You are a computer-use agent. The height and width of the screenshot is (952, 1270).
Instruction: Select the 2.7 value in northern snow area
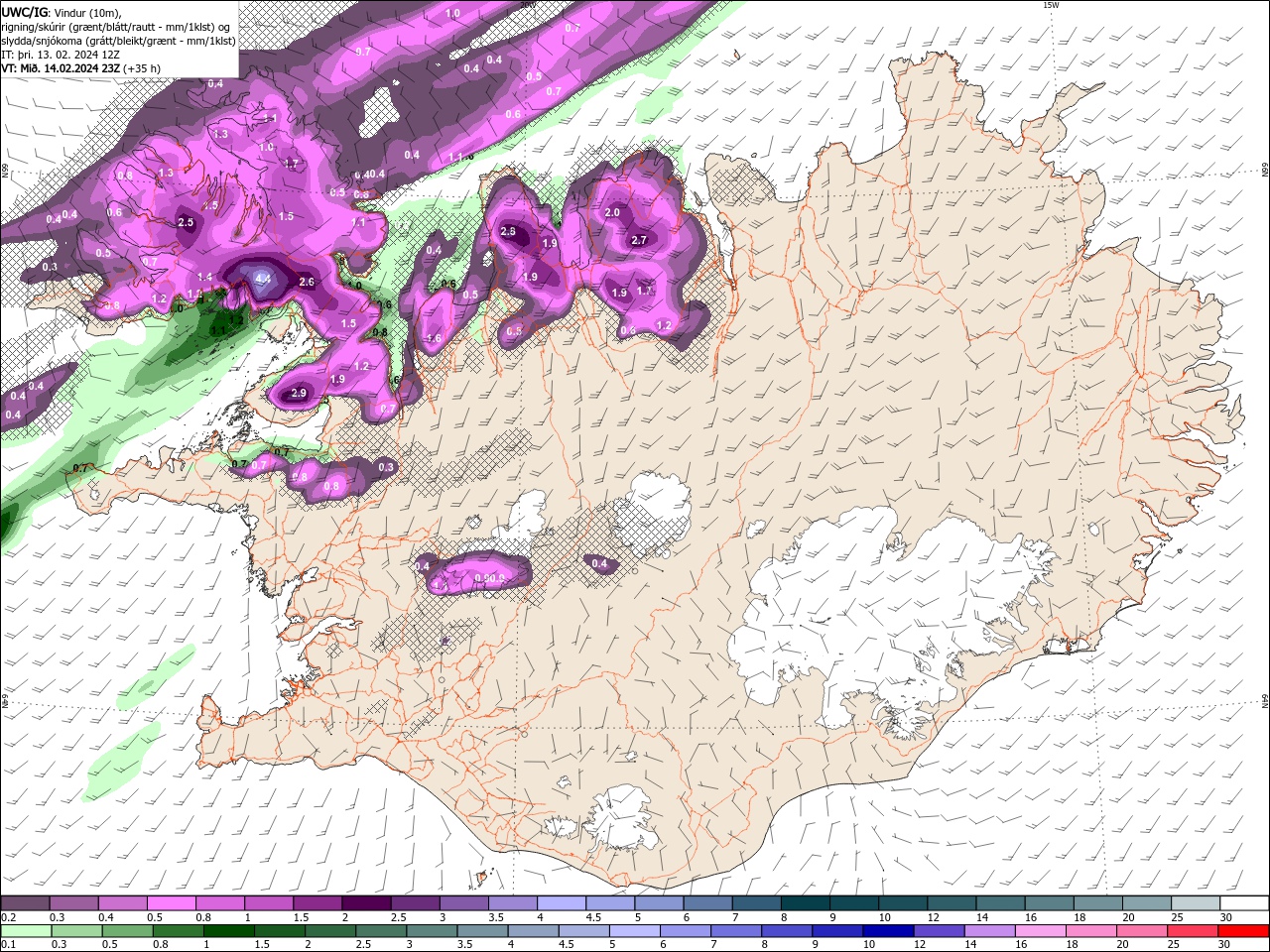tap(639, 240)
